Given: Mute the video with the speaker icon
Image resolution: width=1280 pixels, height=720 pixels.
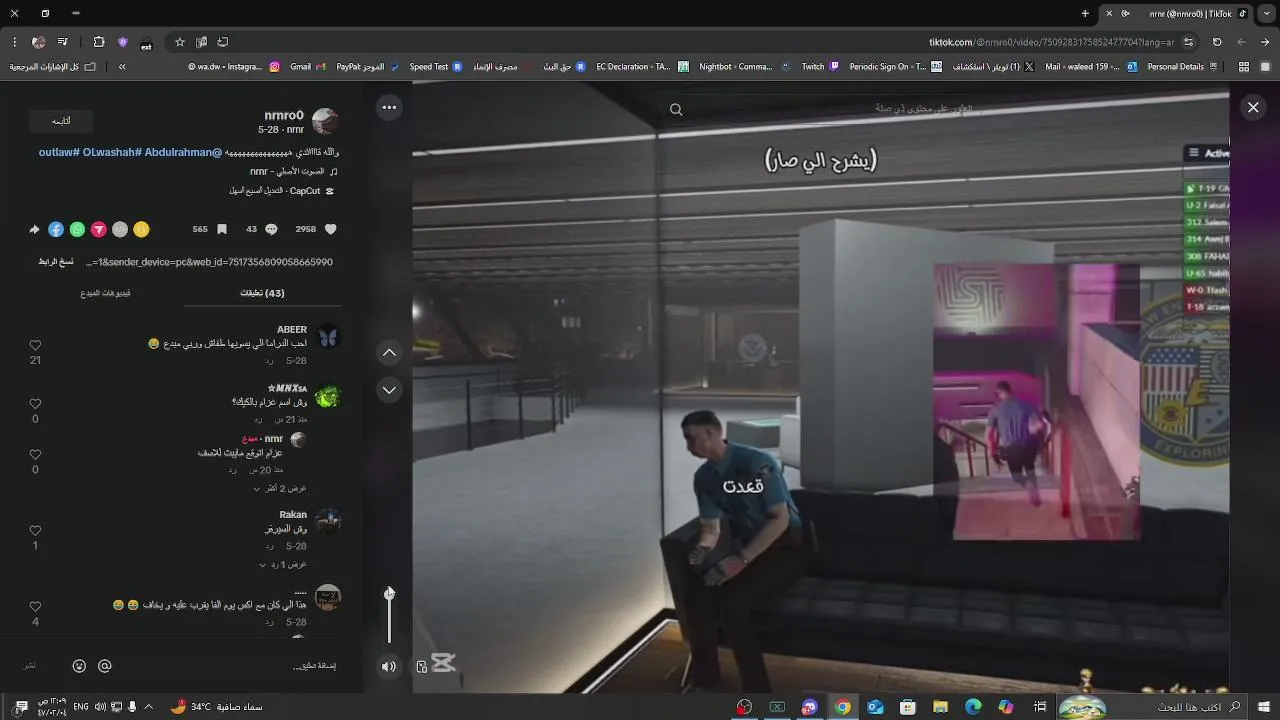Looking at the screenshot, I should tap(389, 666).
